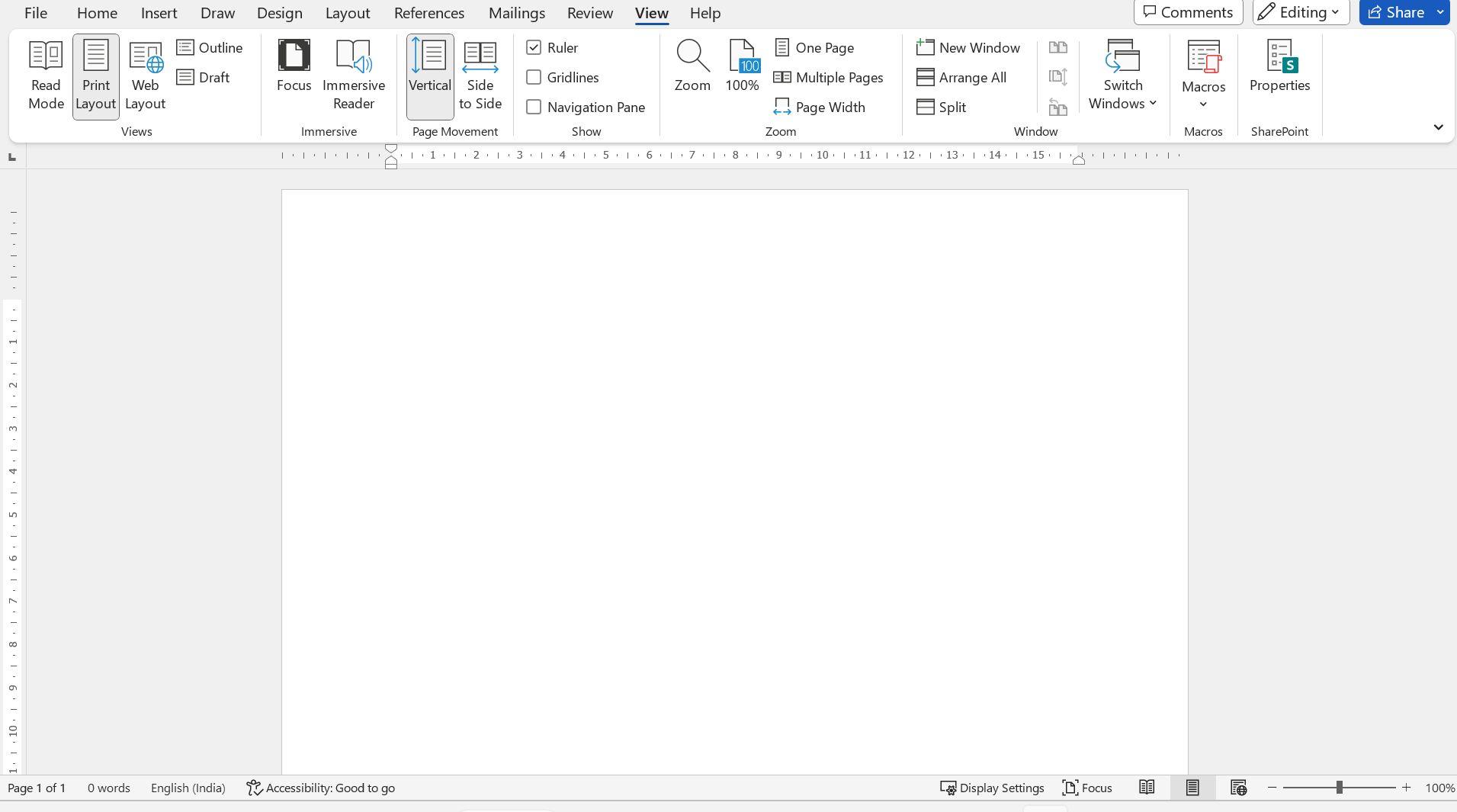Open the References tab
The image size is (1457, 812).
click(429, 13)
